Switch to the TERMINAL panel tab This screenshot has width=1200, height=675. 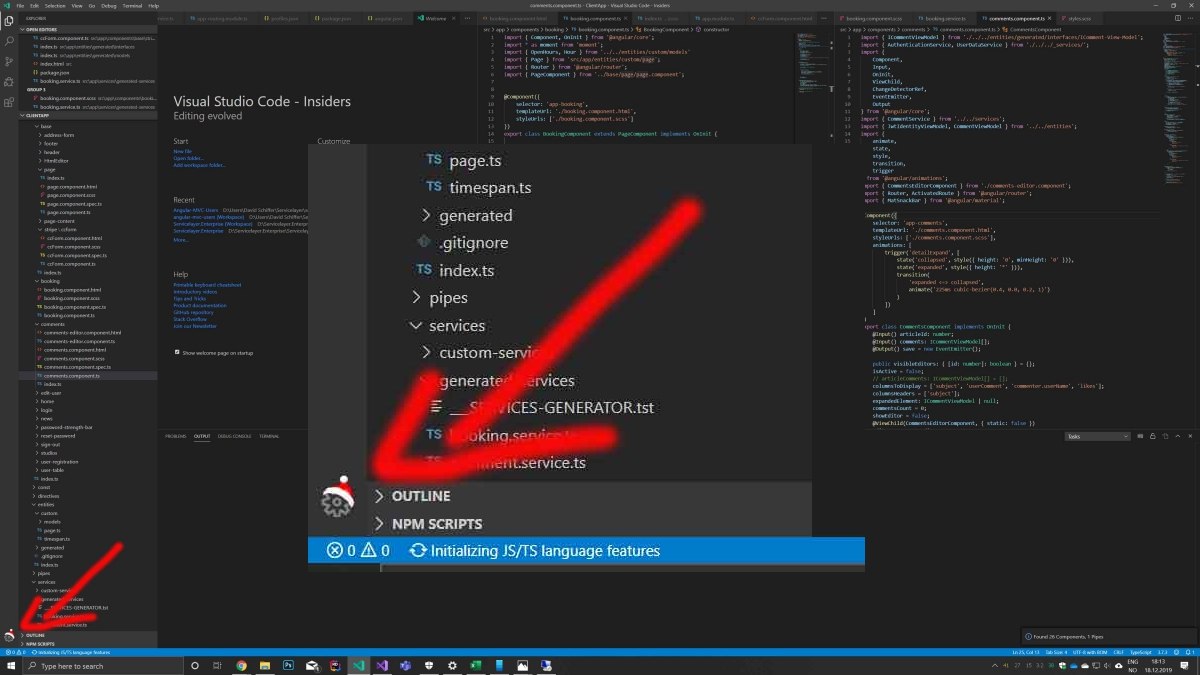pyautogui.click(x=269, y=436)
